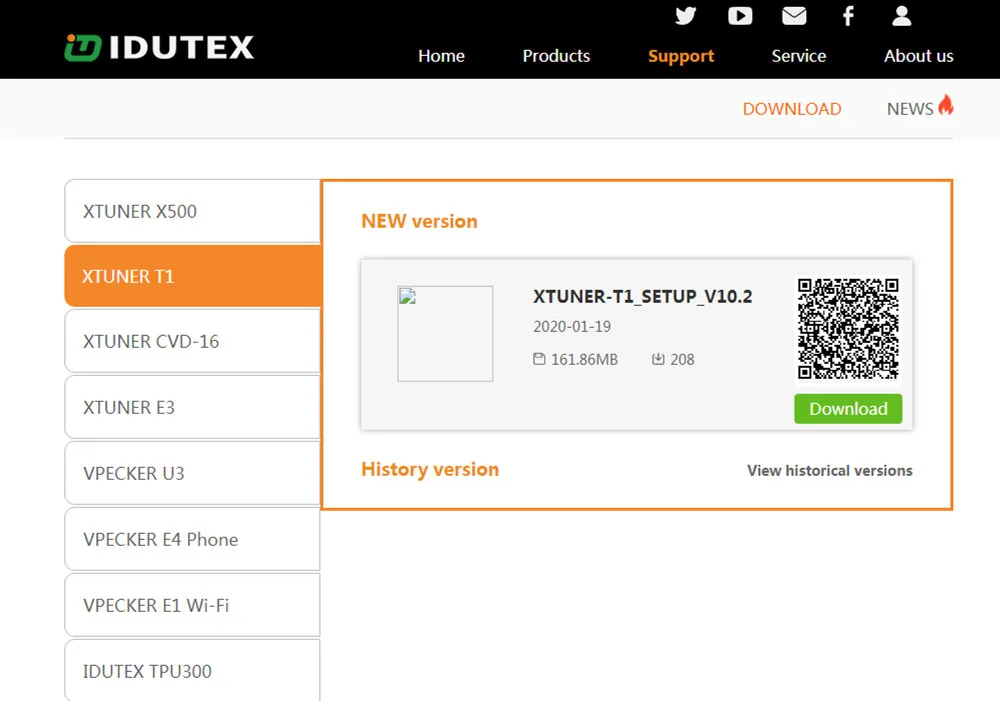
Task: Open the Service menu
Action: (x=798, y=56)
